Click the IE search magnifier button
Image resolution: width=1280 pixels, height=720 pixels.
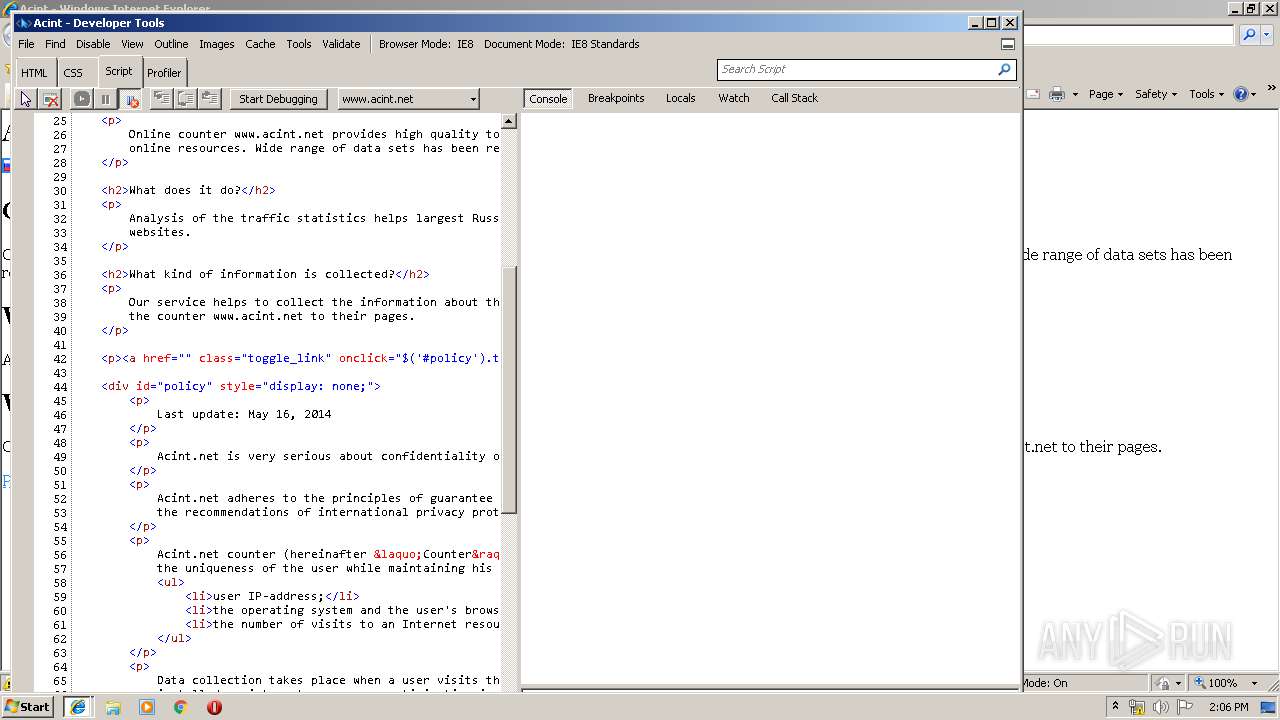pyautogui.click(x=1248, y=35)
